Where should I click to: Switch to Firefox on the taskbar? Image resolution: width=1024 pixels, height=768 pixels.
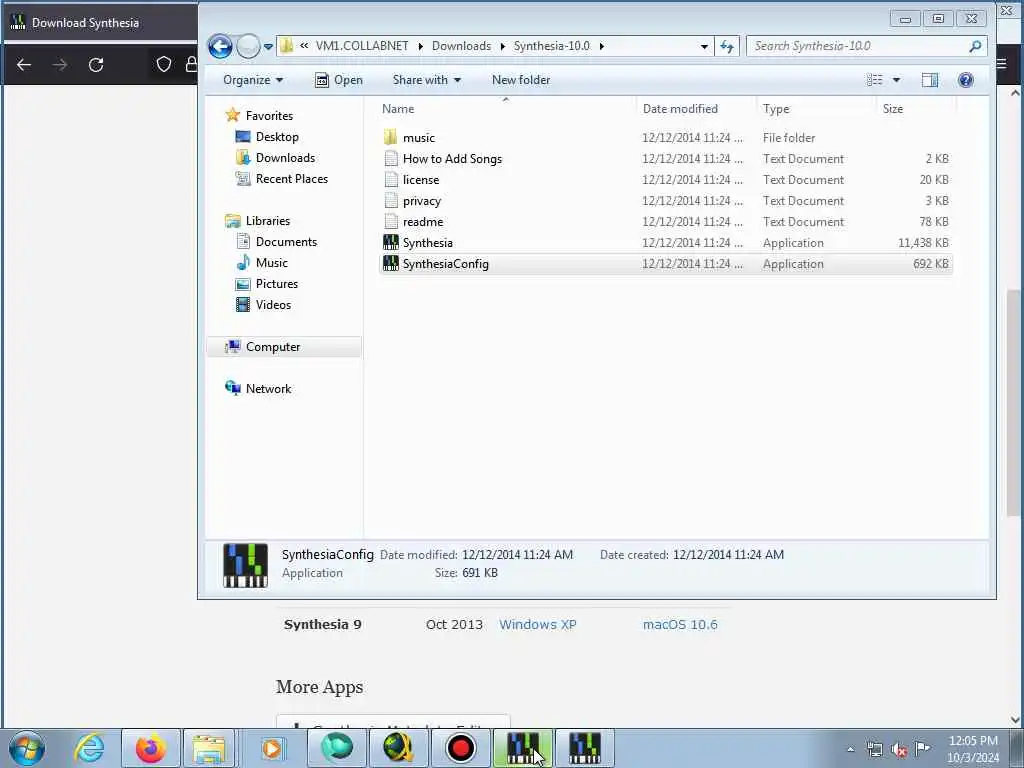tap(151, 748)
